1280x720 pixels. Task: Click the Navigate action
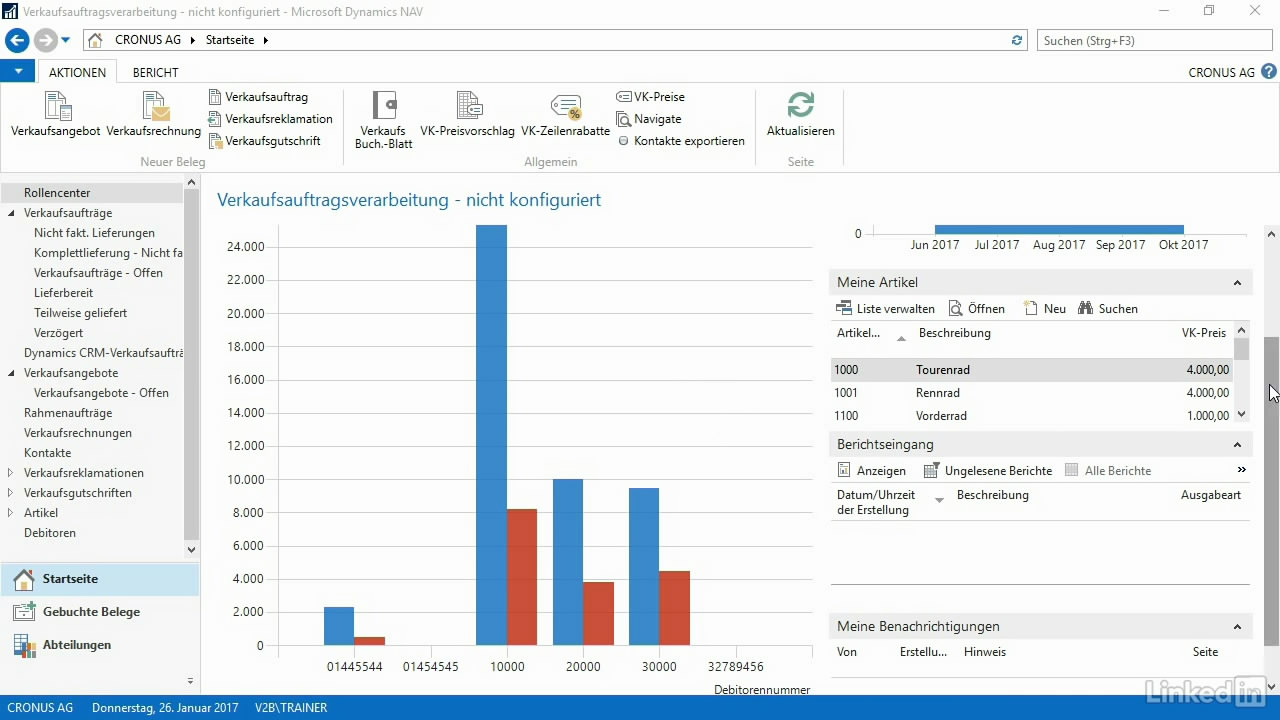point(649,119)
